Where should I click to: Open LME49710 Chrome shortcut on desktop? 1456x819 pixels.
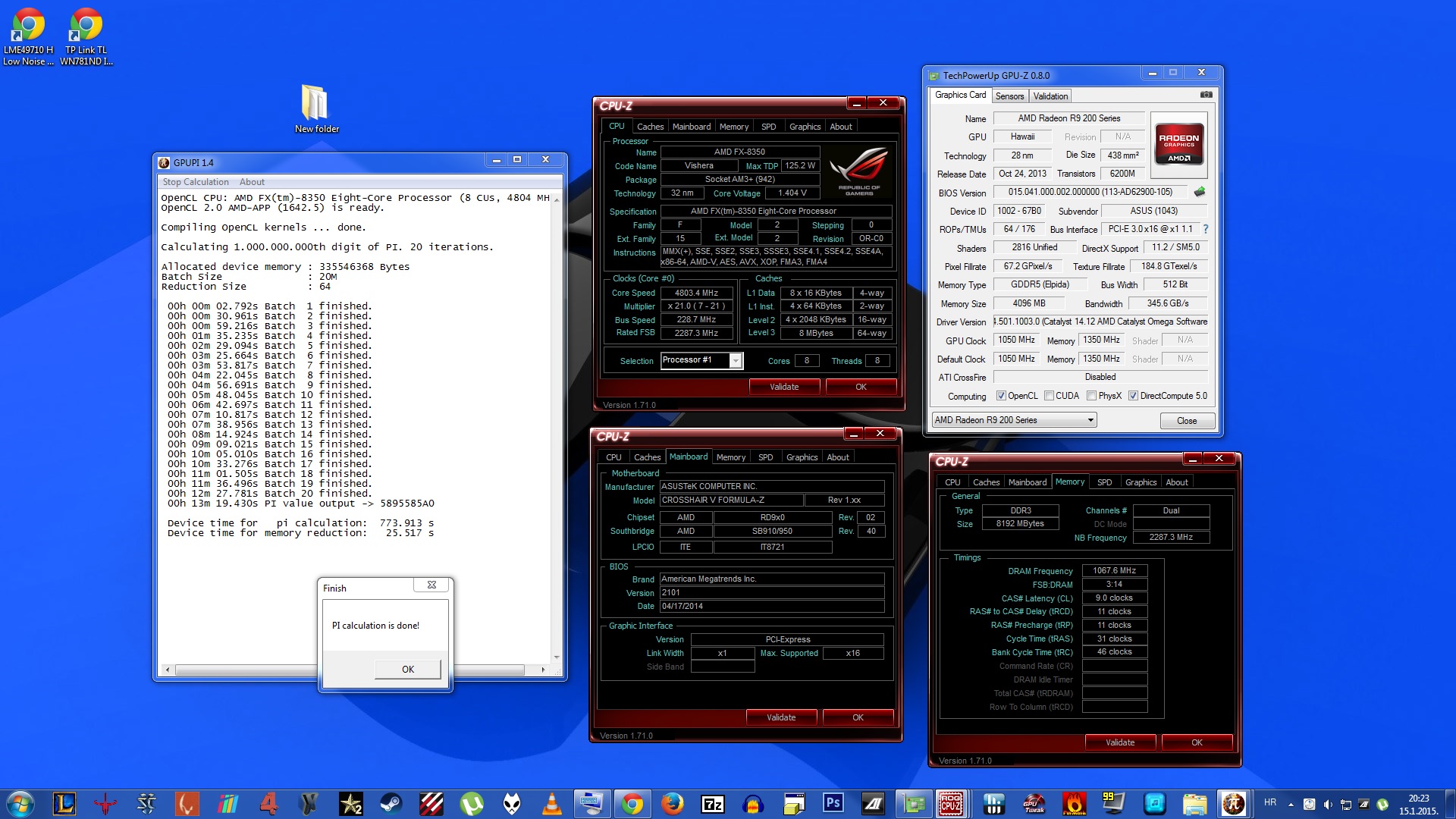29,37
